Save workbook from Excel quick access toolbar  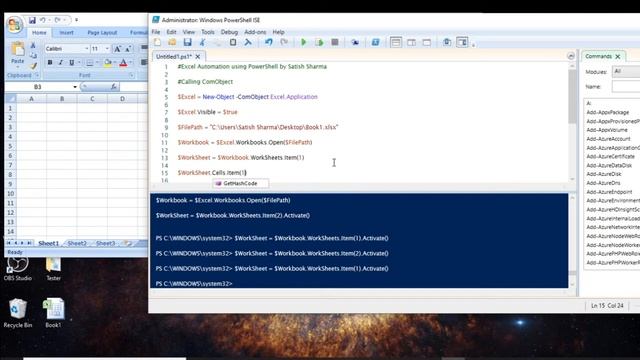32,20
